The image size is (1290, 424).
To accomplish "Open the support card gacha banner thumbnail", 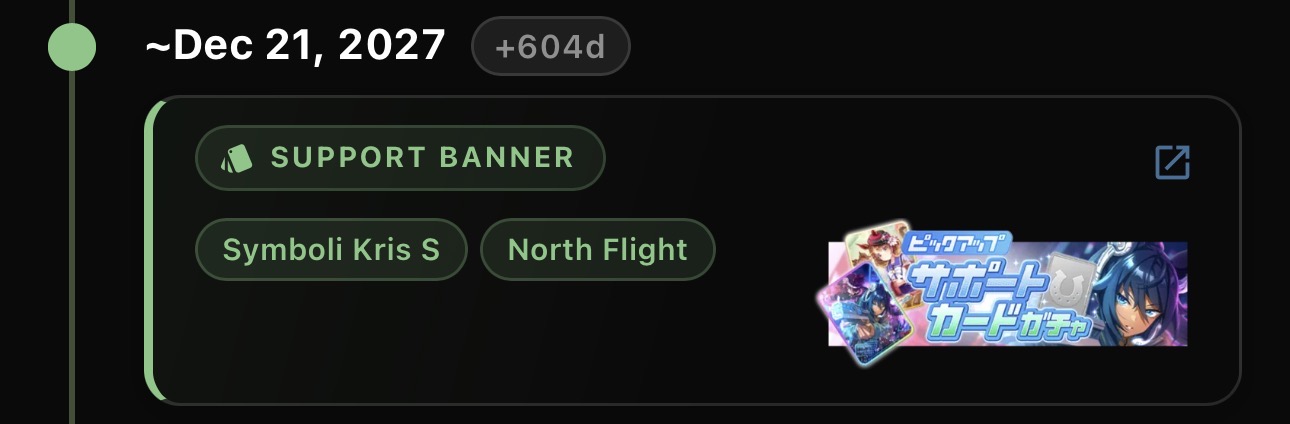I will click(x=1007, y=293).
